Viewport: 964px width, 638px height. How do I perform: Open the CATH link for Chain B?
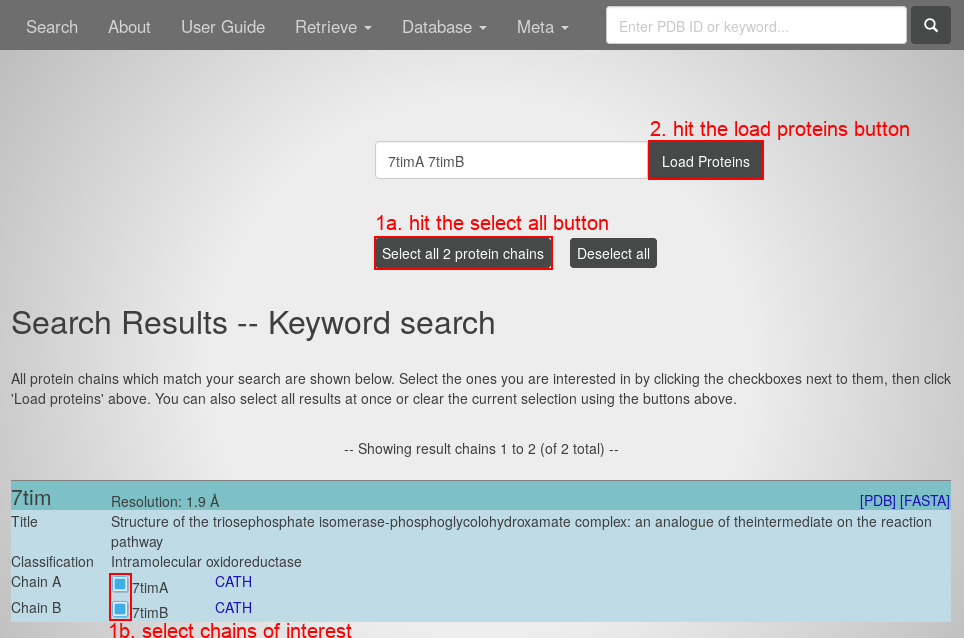click(x=233, y=608)
